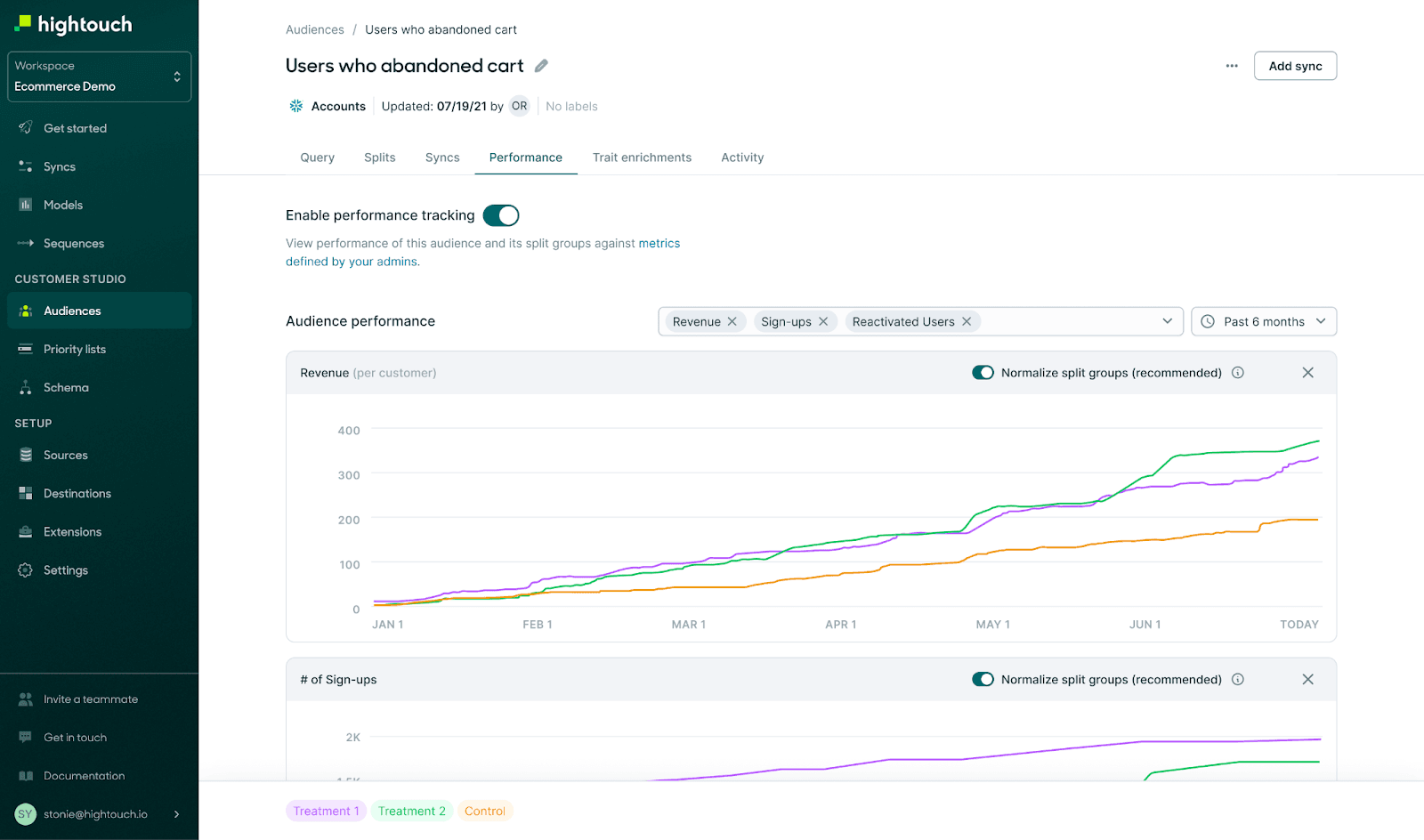Switch to the Splits tab
1424x840 pixels.
[379, 157]
